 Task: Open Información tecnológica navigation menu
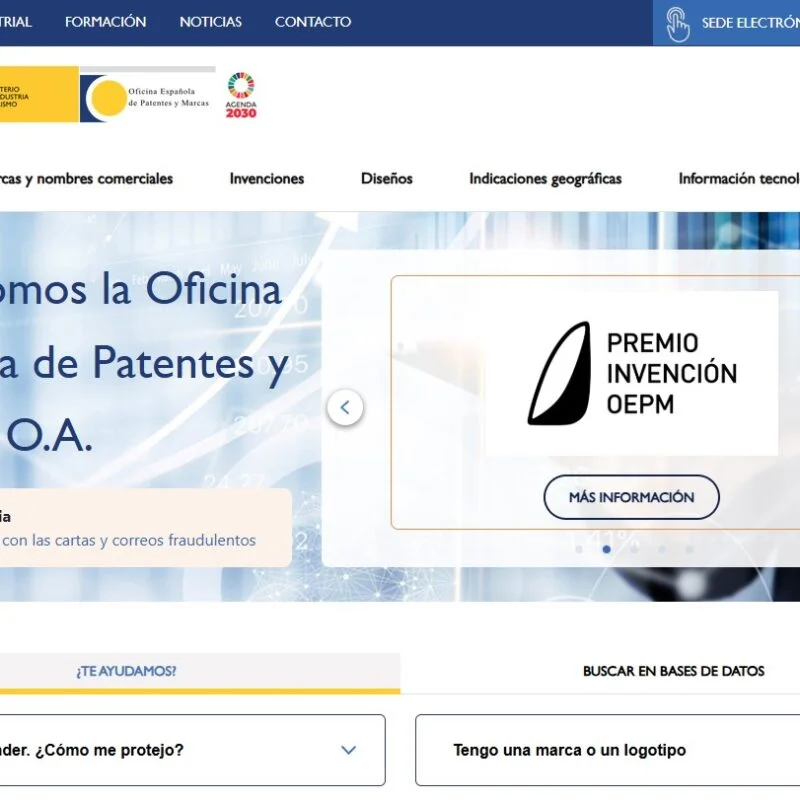coord(739,179)
